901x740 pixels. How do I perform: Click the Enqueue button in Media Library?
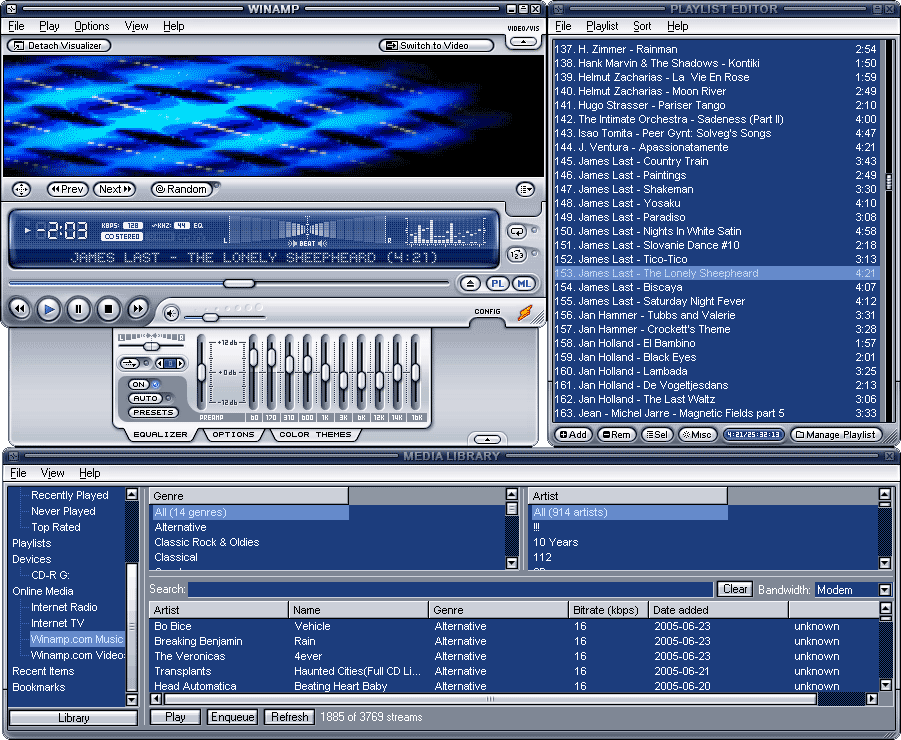click(x=232, y=717)
